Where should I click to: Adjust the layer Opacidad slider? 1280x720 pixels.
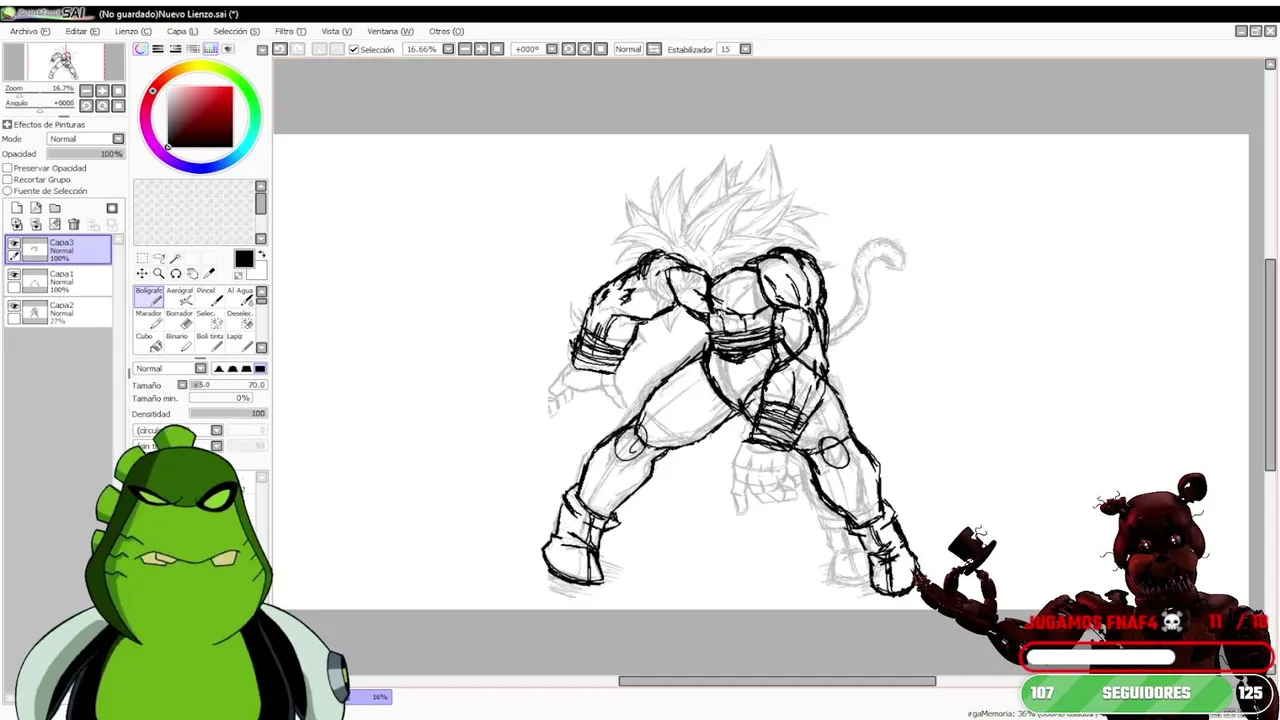(86, 154)
